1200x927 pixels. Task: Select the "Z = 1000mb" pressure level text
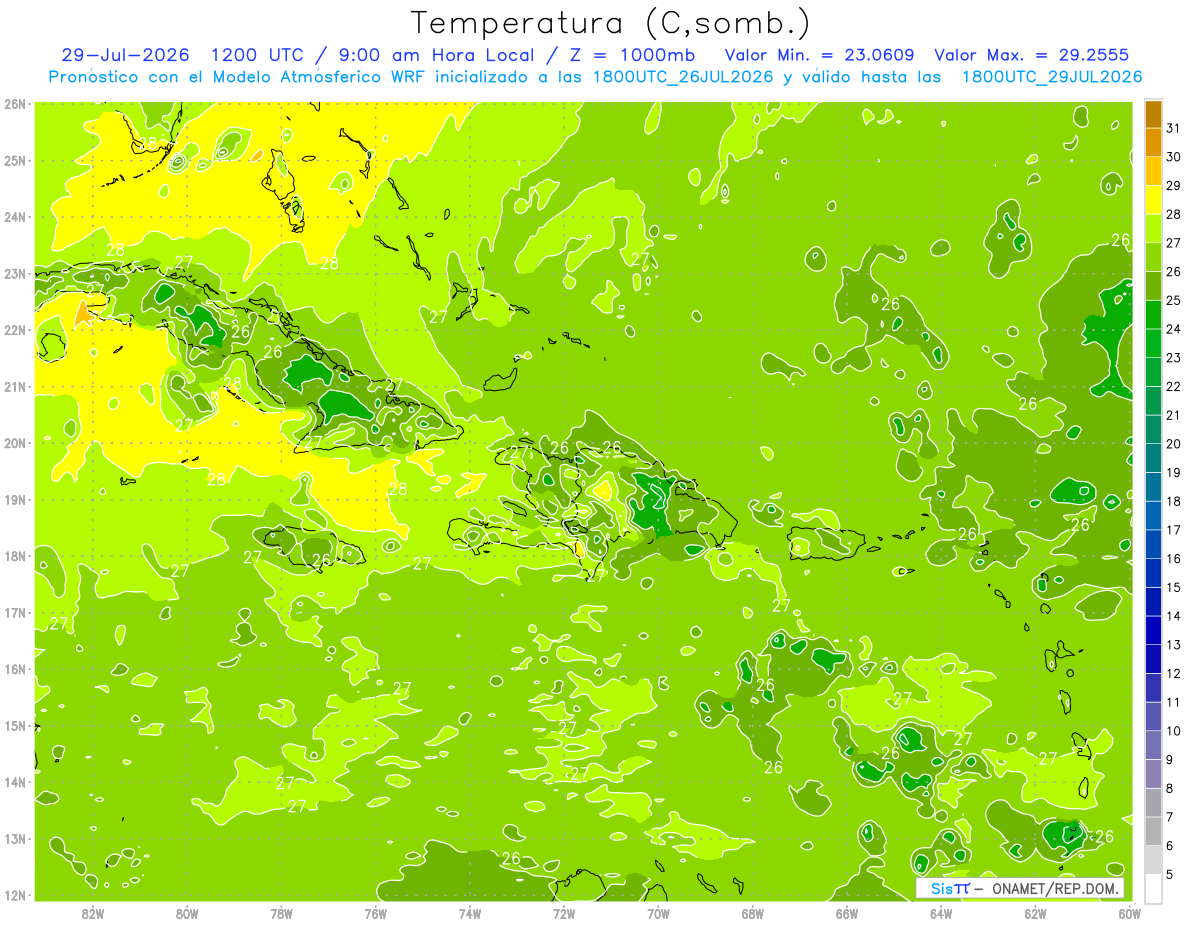[628, 55]
